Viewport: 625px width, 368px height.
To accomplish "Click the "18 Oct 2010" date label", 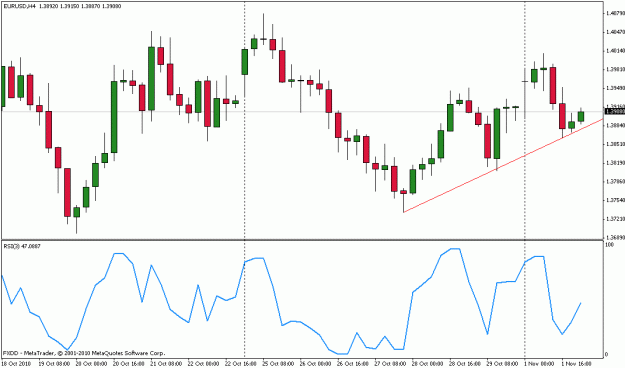I will click(15, 364).
